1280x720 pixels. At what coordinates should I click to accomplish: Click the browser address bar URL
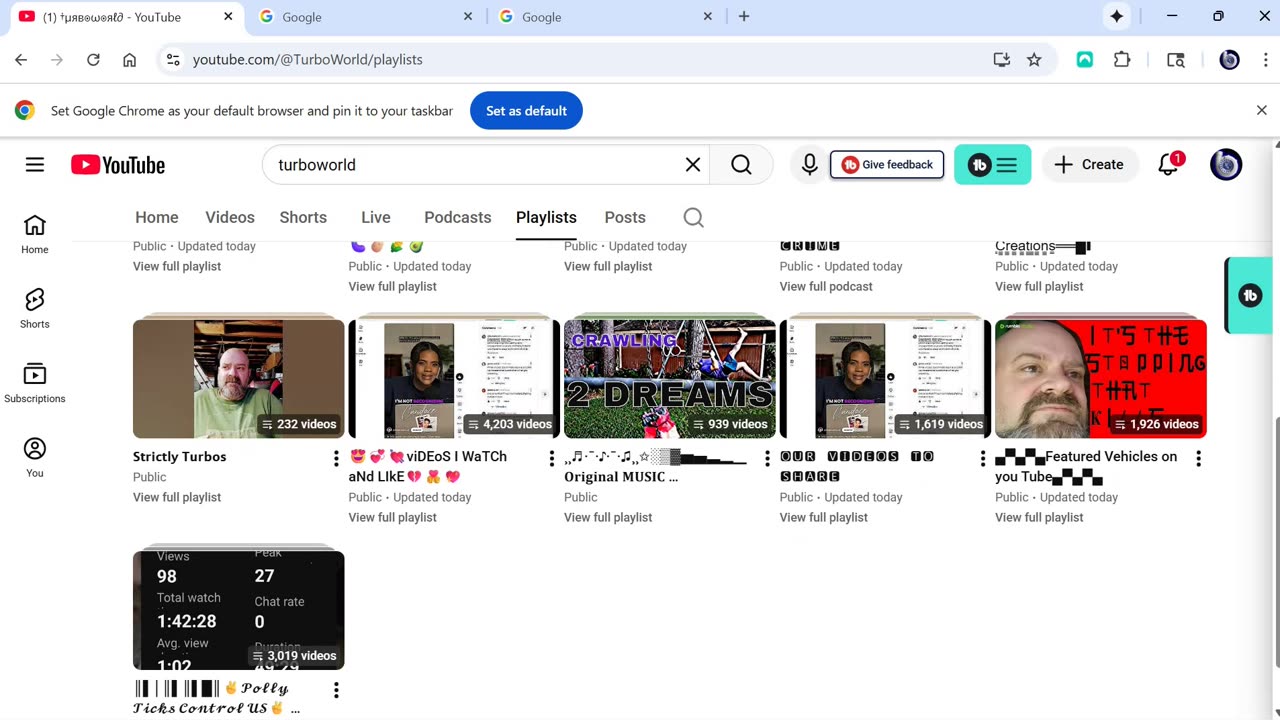(308, 60)
